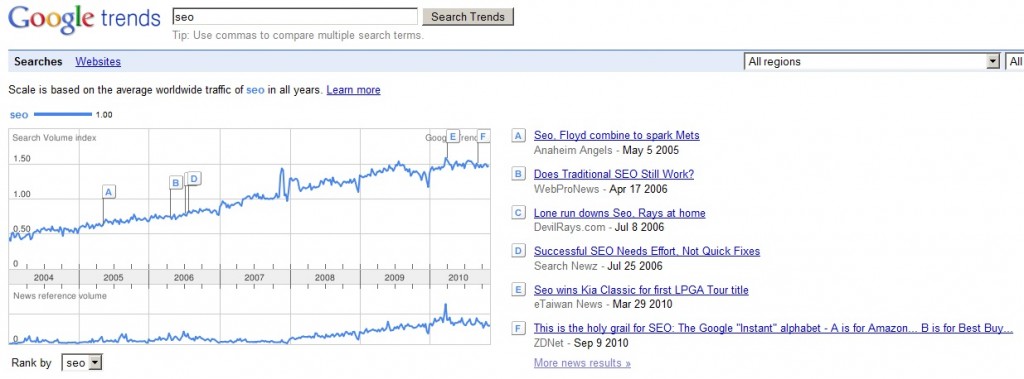Viewport: 1024px width, 379px height.
Task: Click the A icon beside the Mets headline
Action: coord(519,136)
